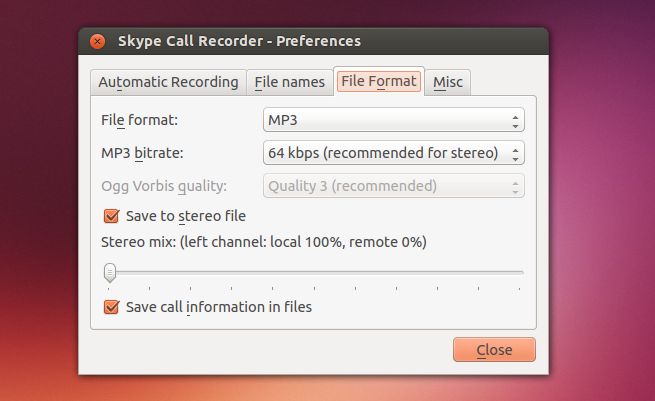
Task: Close the Preferences window using the red button
Action: (x=97, y=41)
